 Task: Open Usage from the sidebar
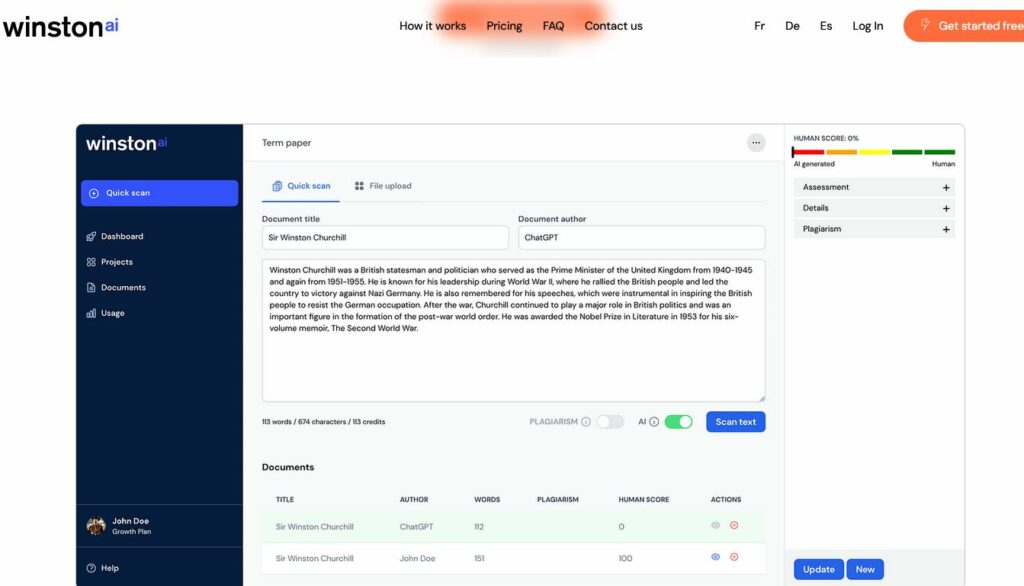pos(105,313)
